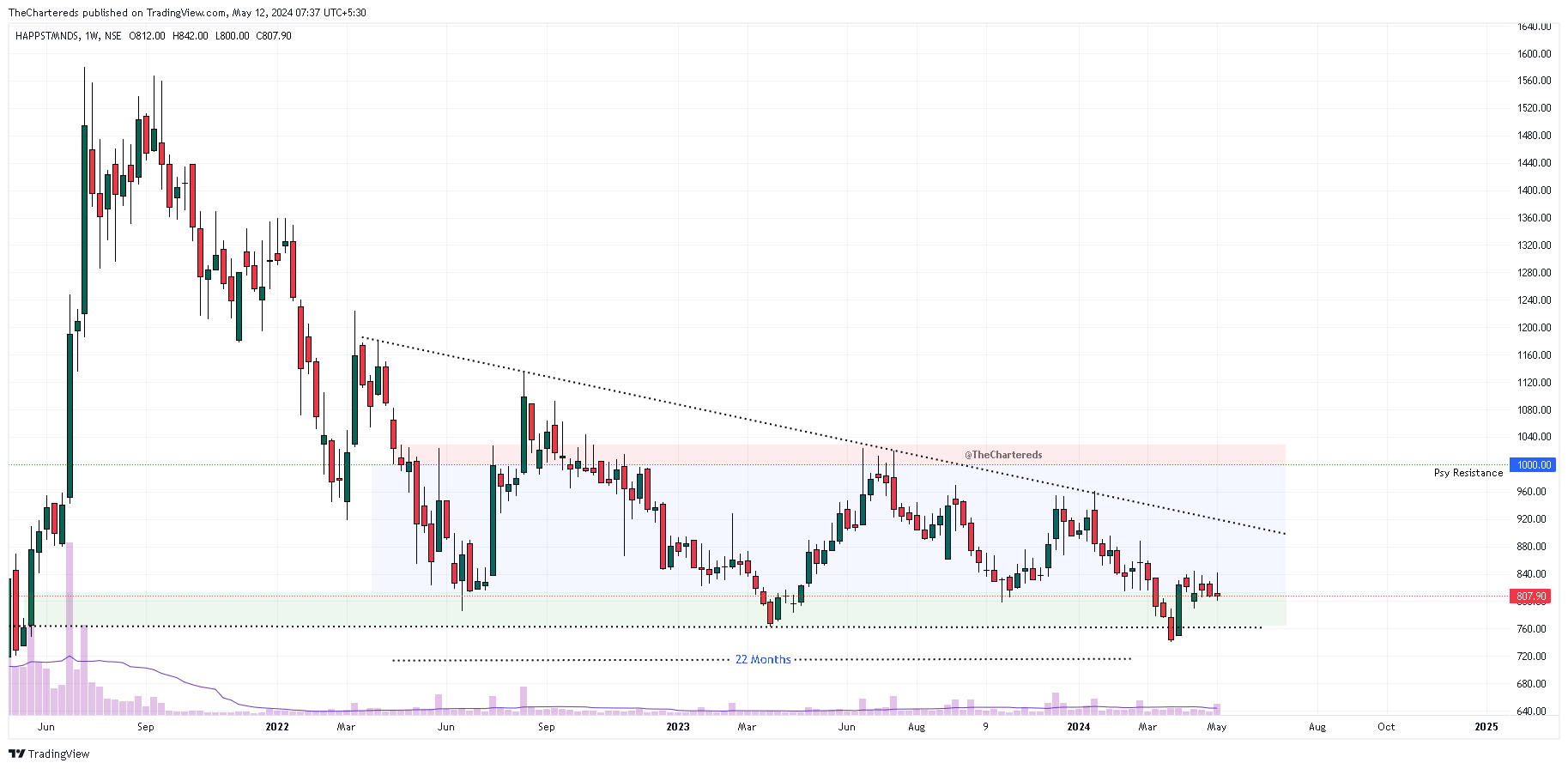Click the 2025 label on time axis
The image size is (1568, 769).
click(1486, 727)
